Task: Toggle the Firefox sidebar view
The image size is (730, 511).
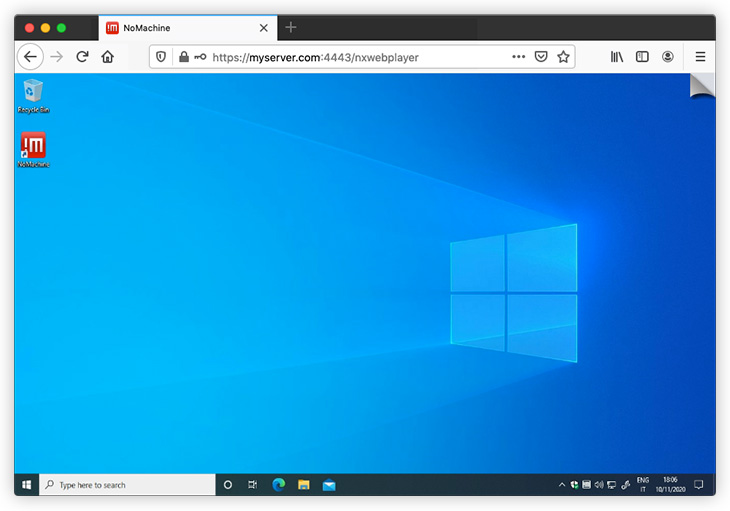Action: (x=642, y=57)
